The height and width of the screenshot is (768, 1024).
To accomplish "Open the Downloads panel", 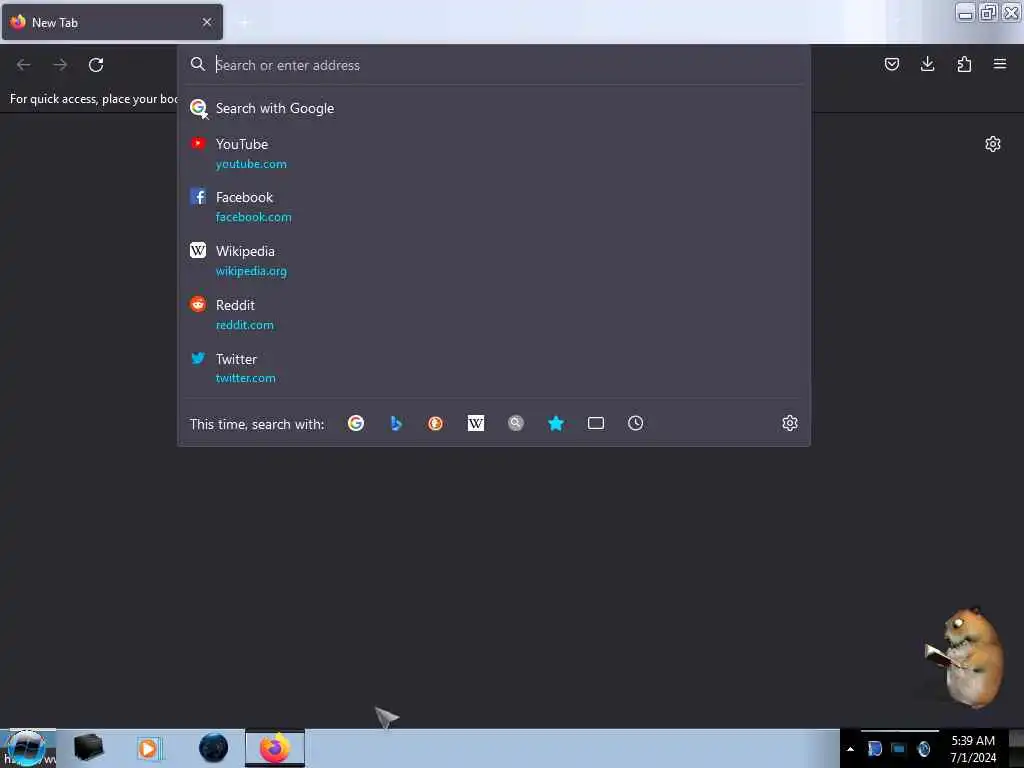I will [927, 64].
